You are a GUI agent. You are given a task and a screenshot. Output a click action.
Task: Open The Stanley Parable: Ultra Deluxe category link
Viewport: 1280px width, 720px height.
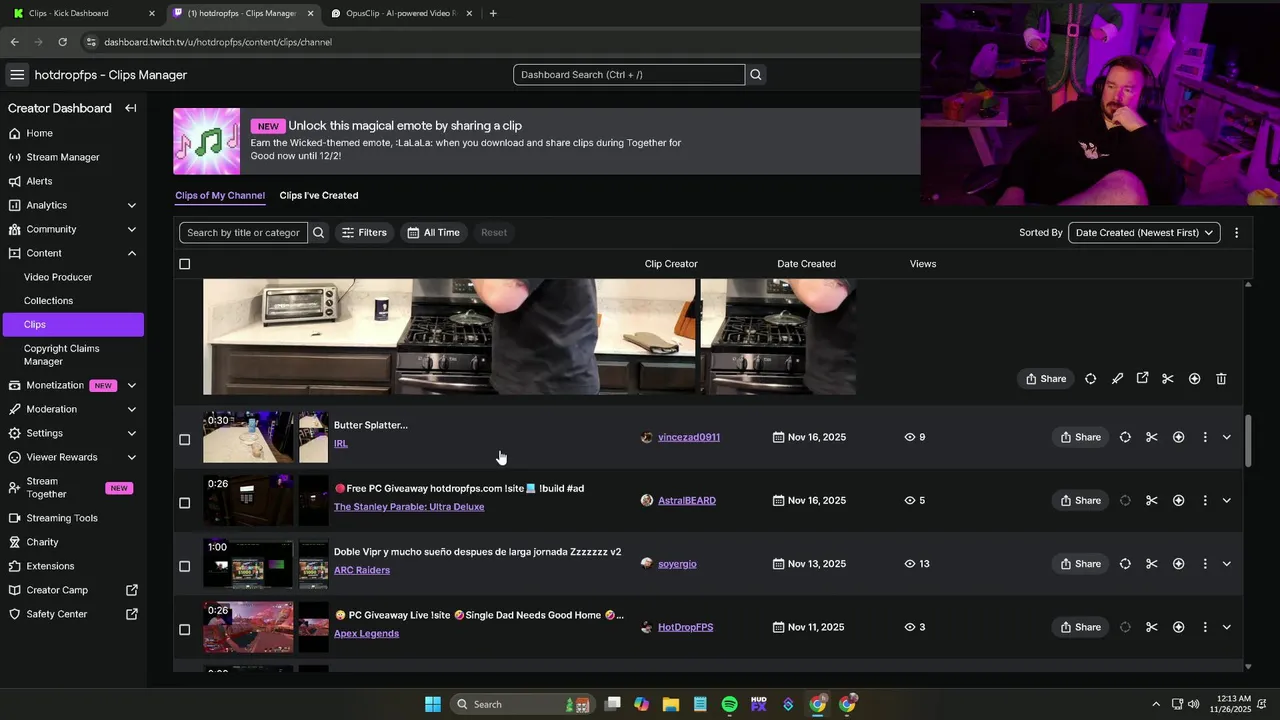[409, 507]
